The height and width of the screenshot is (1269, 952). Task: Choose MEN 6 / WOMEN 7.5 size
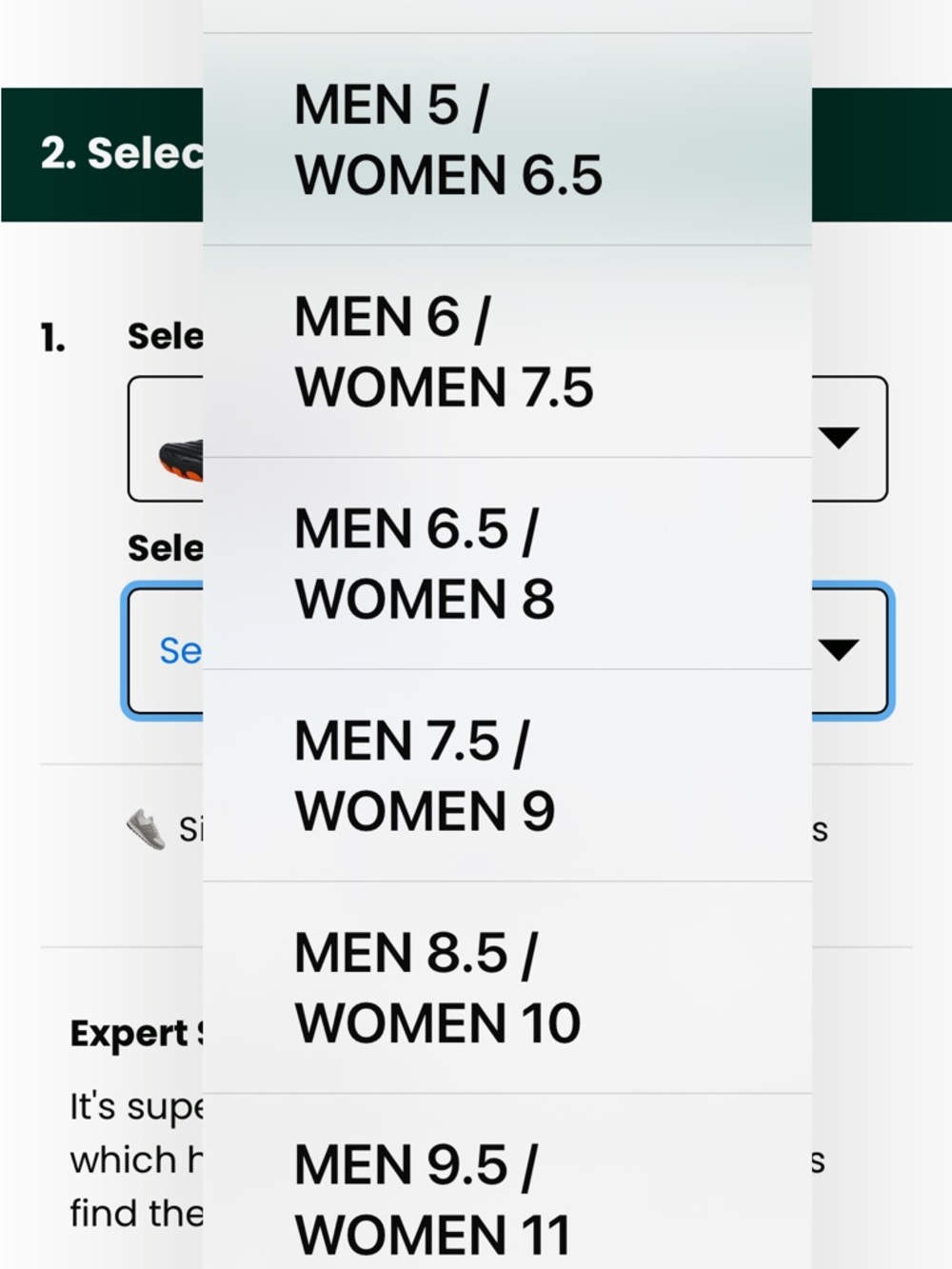[x=507, y=351]
